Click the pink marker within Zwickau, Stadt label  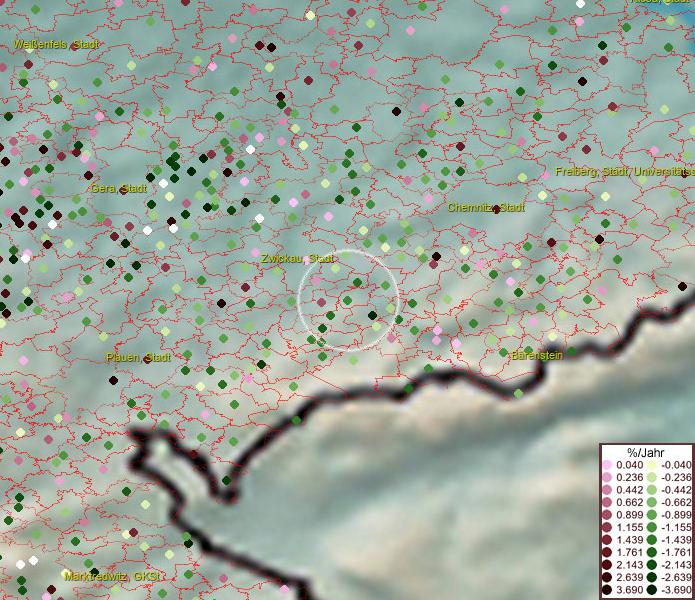click(x=307, y=260)
